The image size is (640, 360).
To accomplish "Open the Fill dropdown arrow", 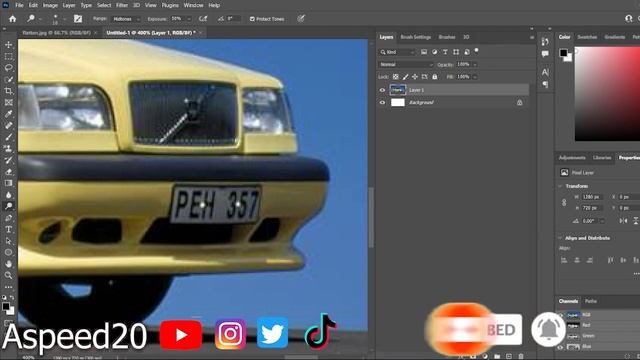I will [x=475, y=77].
